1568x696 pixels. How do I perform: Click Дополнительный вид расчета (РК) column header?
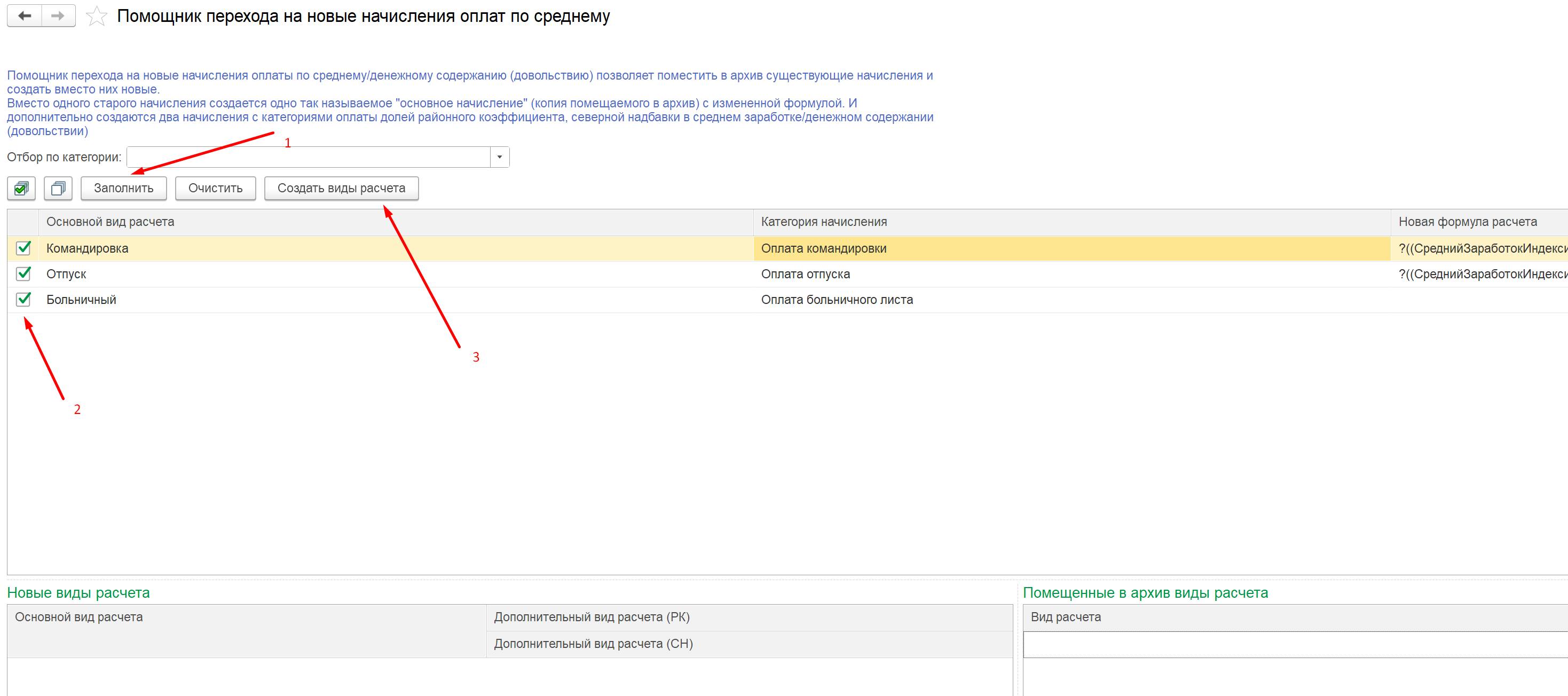[x=592, y=617]
